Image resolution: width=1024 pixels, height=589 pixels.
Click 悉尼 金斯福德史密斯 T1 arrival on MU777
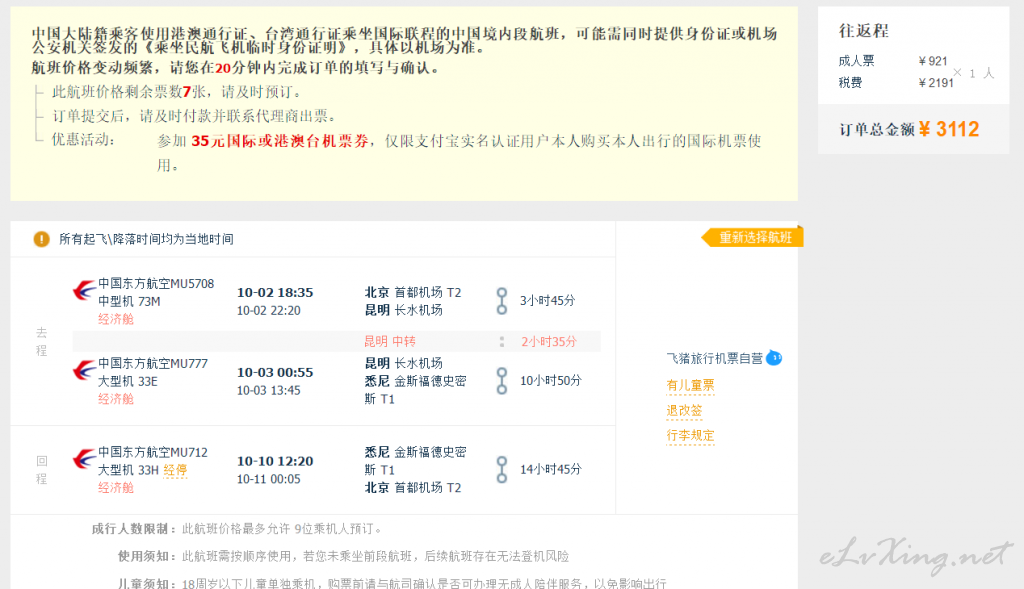[415, 390]
